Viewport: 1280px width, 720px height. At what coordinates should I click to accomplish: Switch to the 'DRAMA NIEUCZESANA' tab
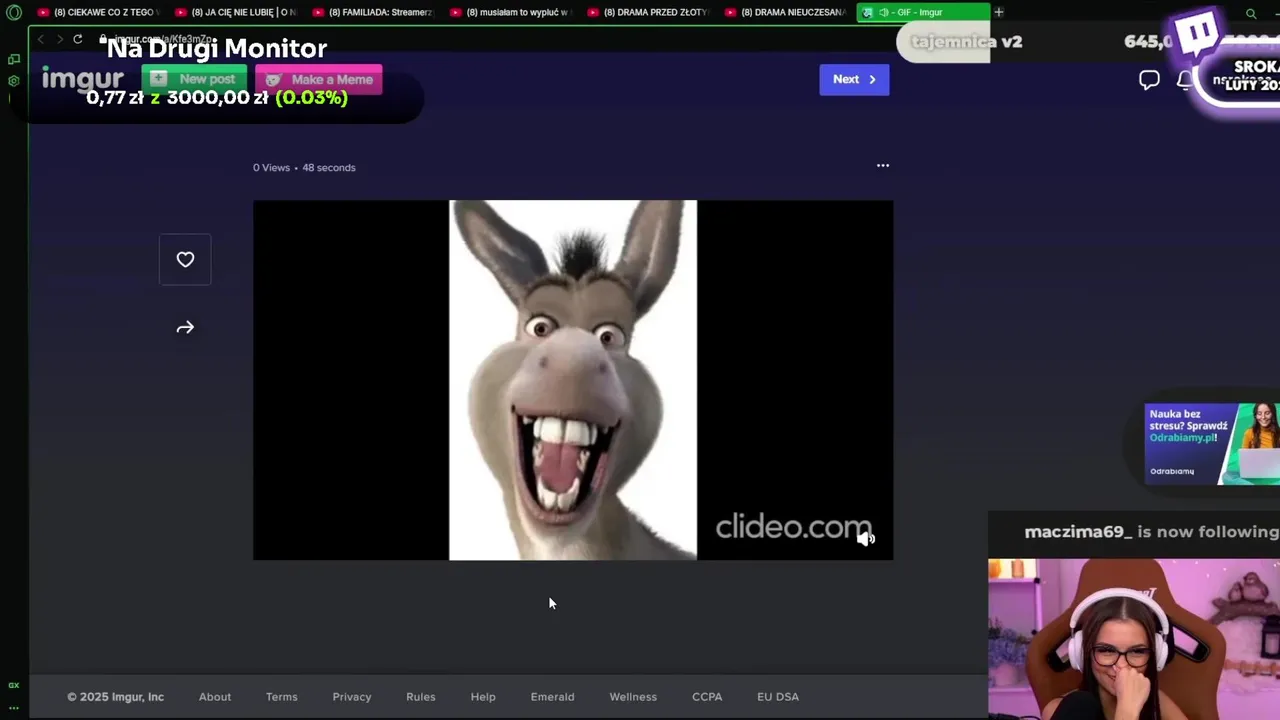coord(784,12)
